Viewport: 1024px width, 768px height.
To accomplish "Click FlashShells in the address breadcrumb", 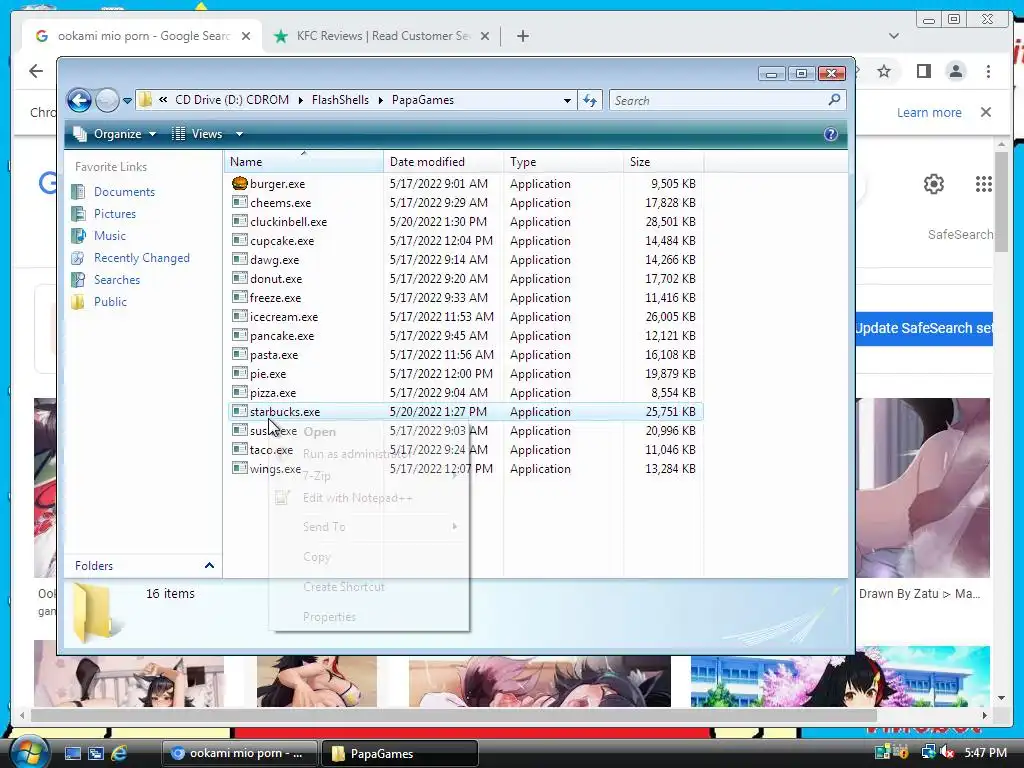I will click(x=340, y=100).
